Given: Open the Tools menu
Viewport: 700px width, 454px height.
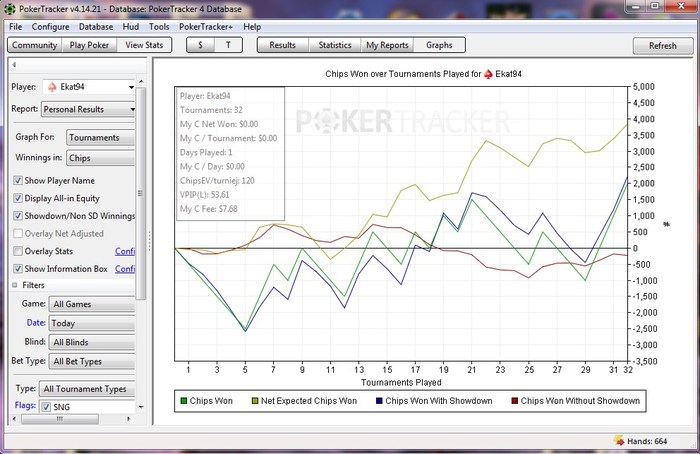Looking at the screenshot, I should pyautogui.click(x=159, y=27).
